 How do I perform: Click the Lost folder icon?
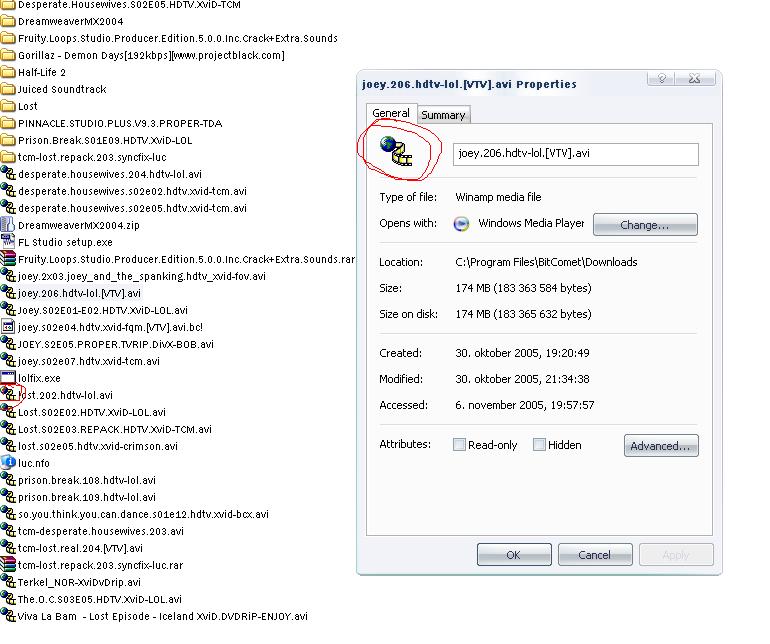(8, 106)
